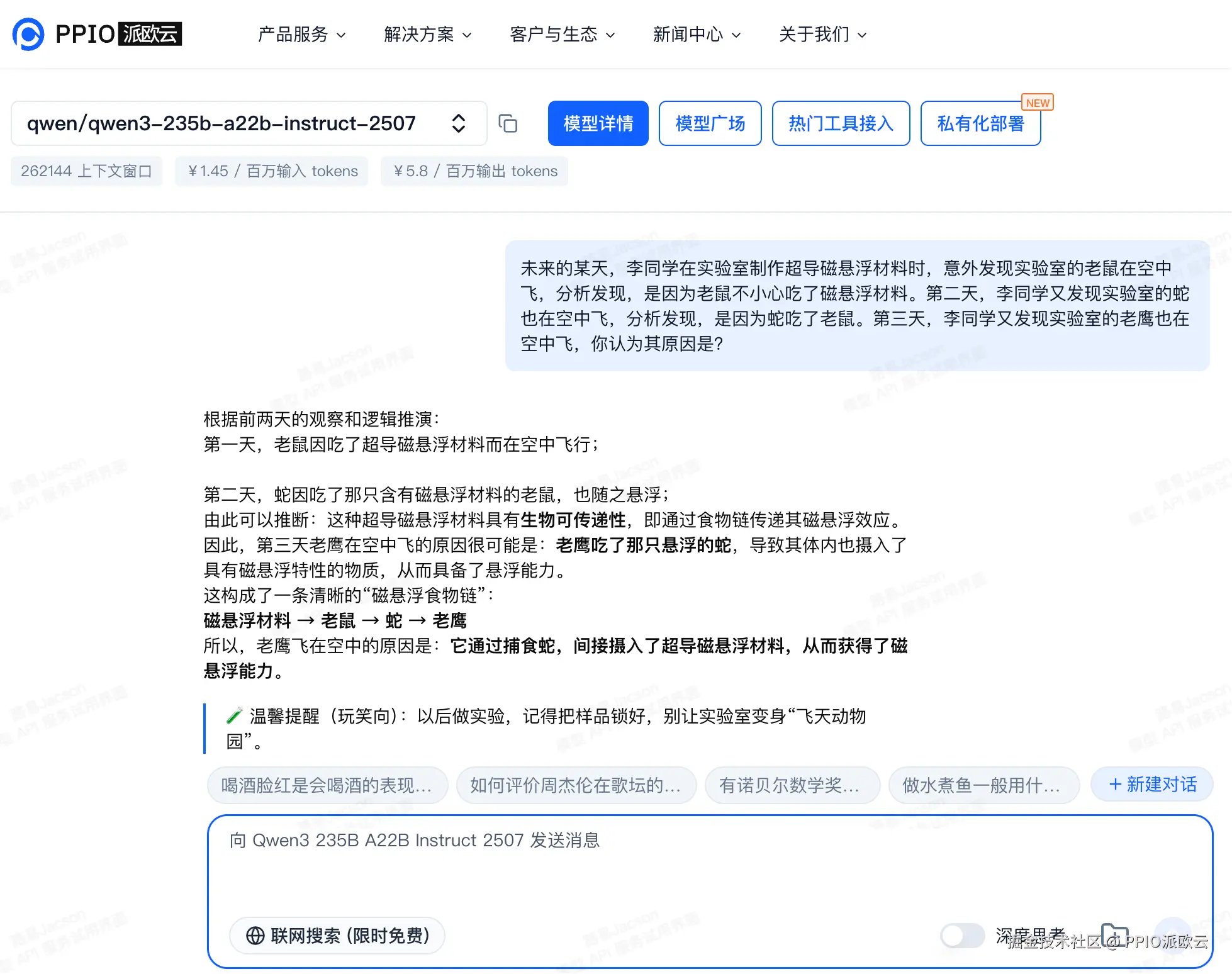
Task: Toggle the 深度思考 deep thinking switch
Action: (x=962, y=936)
